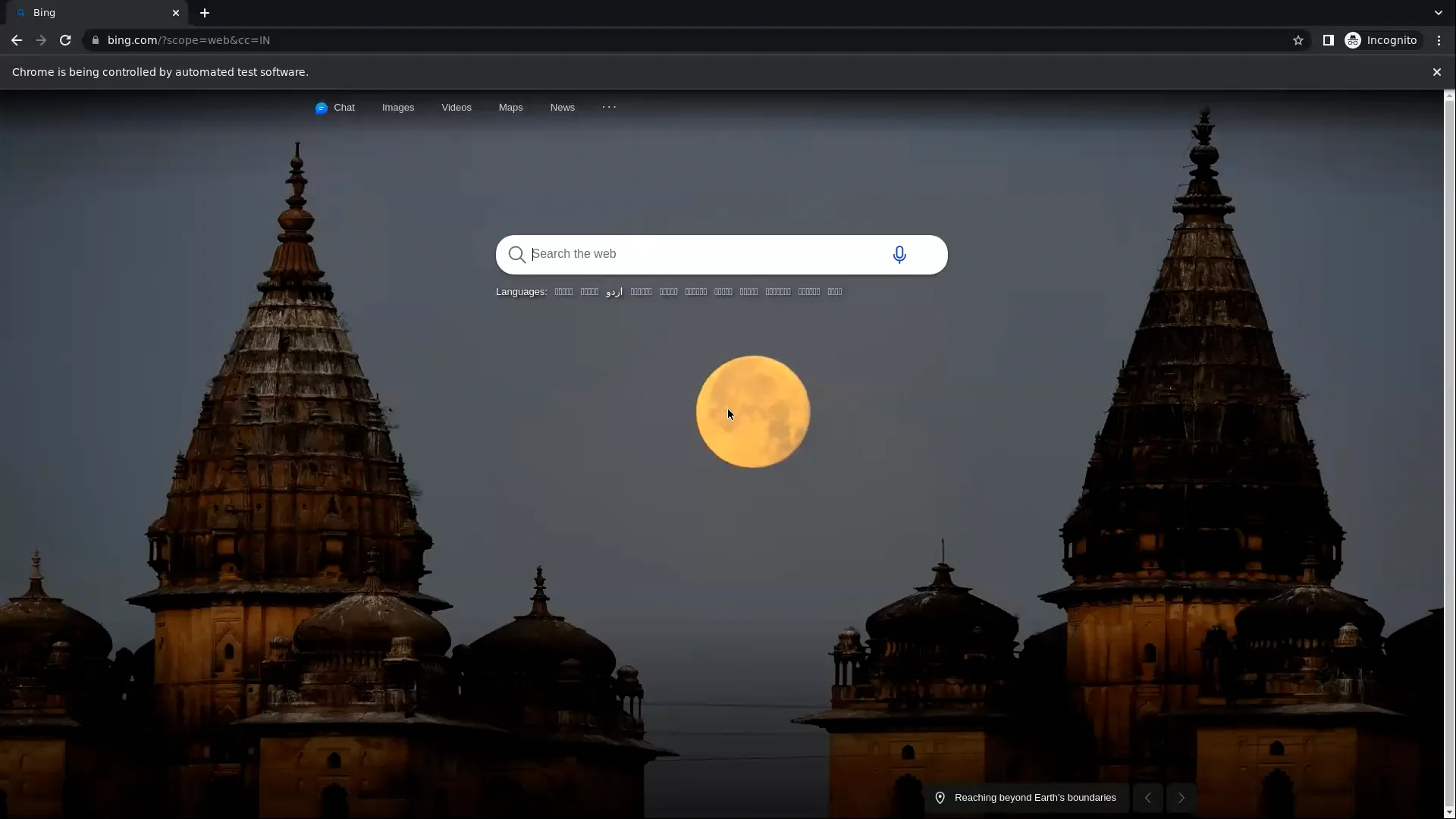Open the Maps tab
Viewport: 1456px width, 819px height.
tap(511, 108)
